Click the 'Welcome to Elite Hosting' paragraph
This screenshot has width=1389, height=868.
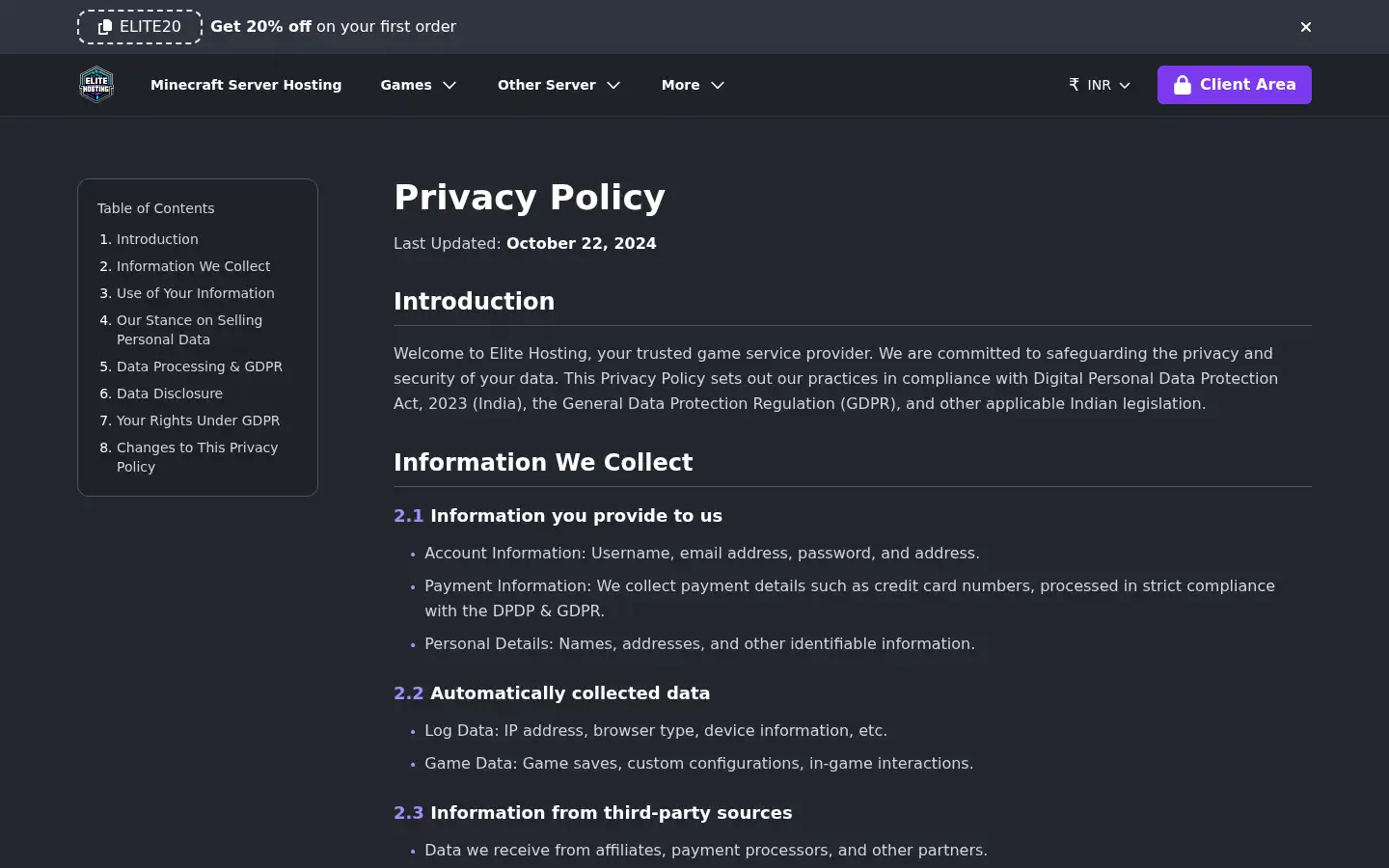836,378
